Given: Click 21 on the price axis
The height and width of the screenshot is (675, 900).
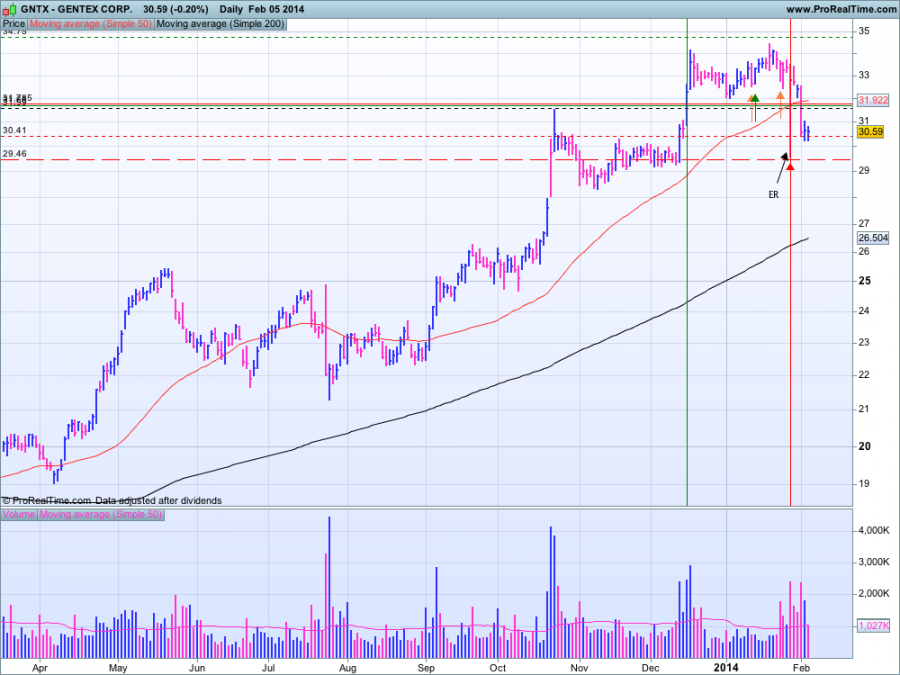Looking at the screenshot, I should coord(864,409).
